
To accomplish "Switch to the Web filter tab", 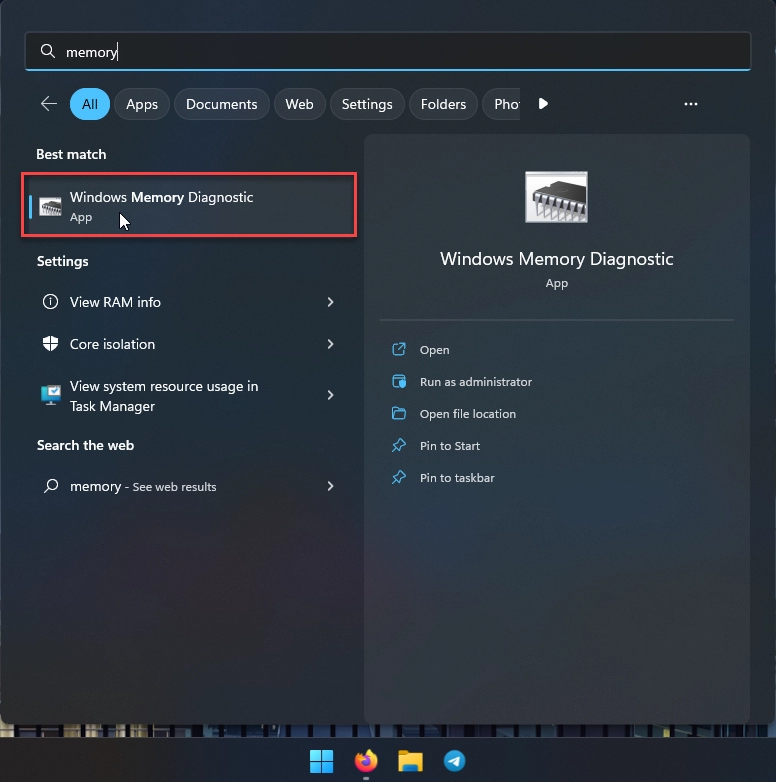I will coord(299,104).
